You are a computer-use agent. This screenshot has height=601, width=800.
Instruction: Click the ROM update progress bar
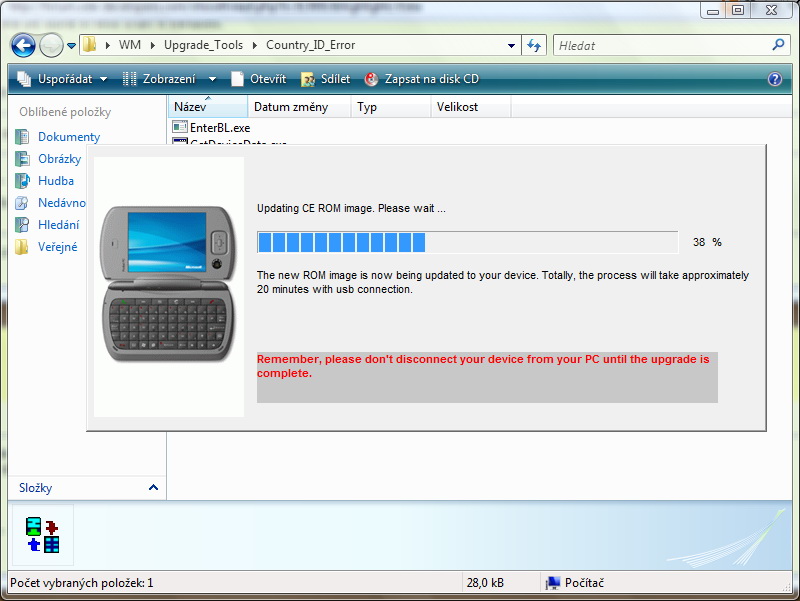click(467, 242)
